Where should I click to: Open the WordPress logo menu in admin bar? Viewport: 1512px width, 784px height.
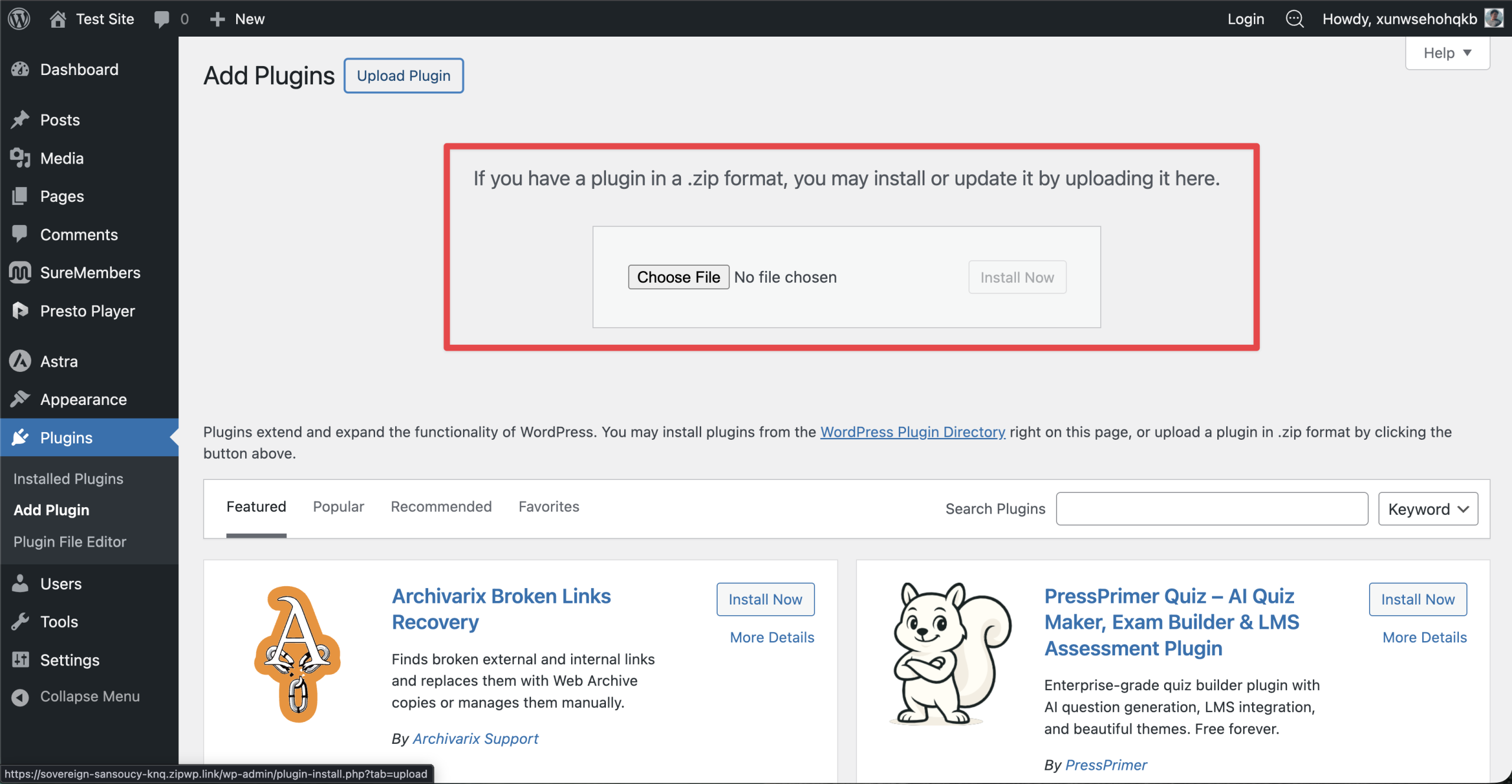point(18,18)
